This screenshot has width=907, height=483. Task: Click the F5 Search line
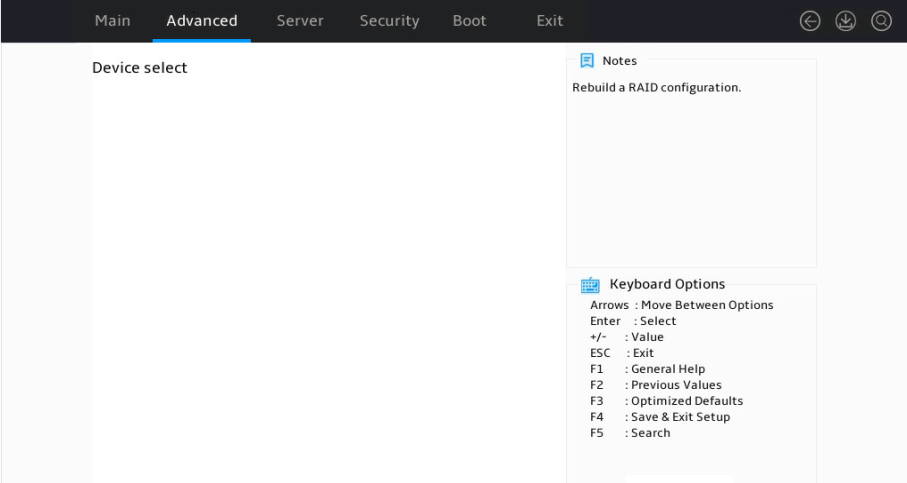[x=630, y=433]
